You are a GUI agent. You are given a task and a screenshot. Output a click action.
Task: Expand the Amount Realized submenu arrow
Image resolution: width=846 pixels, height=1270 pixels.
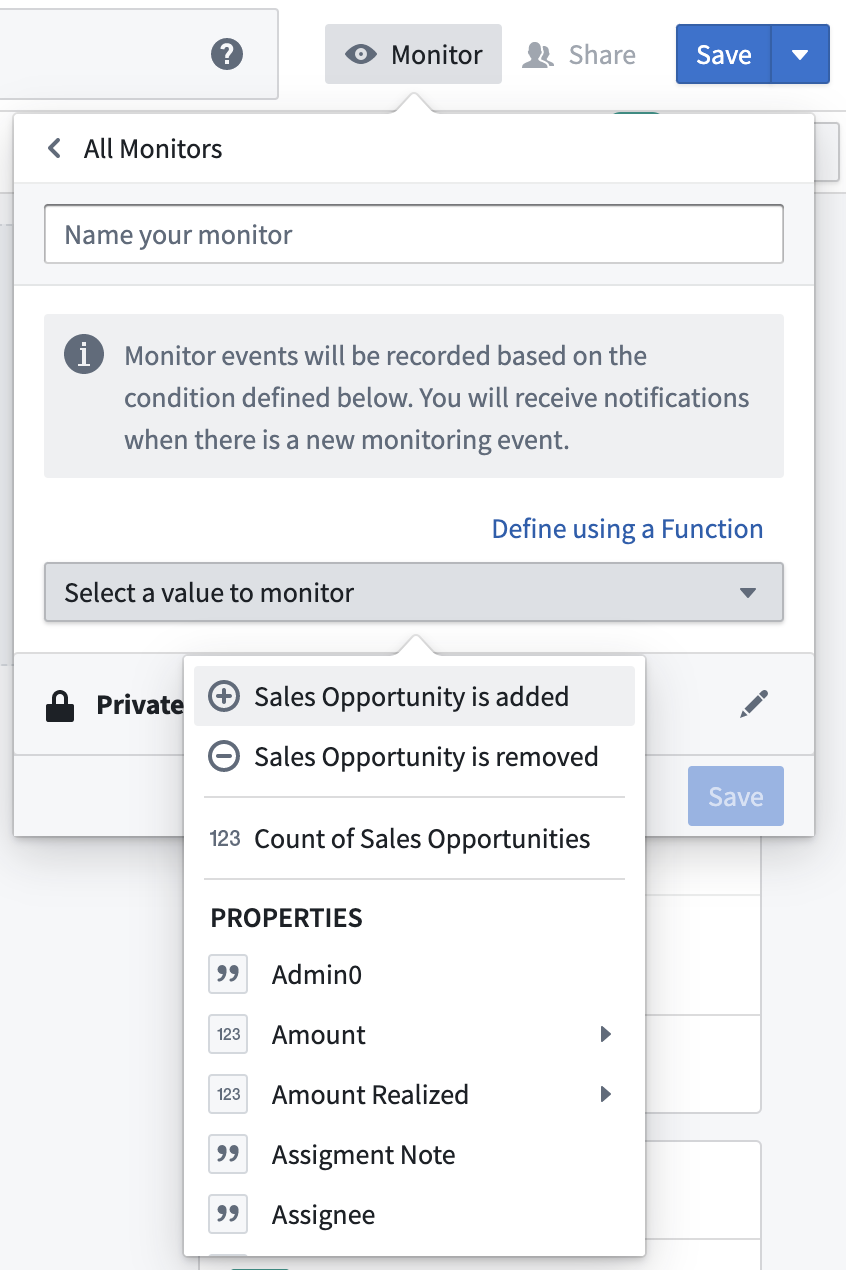click(606, 1094)
